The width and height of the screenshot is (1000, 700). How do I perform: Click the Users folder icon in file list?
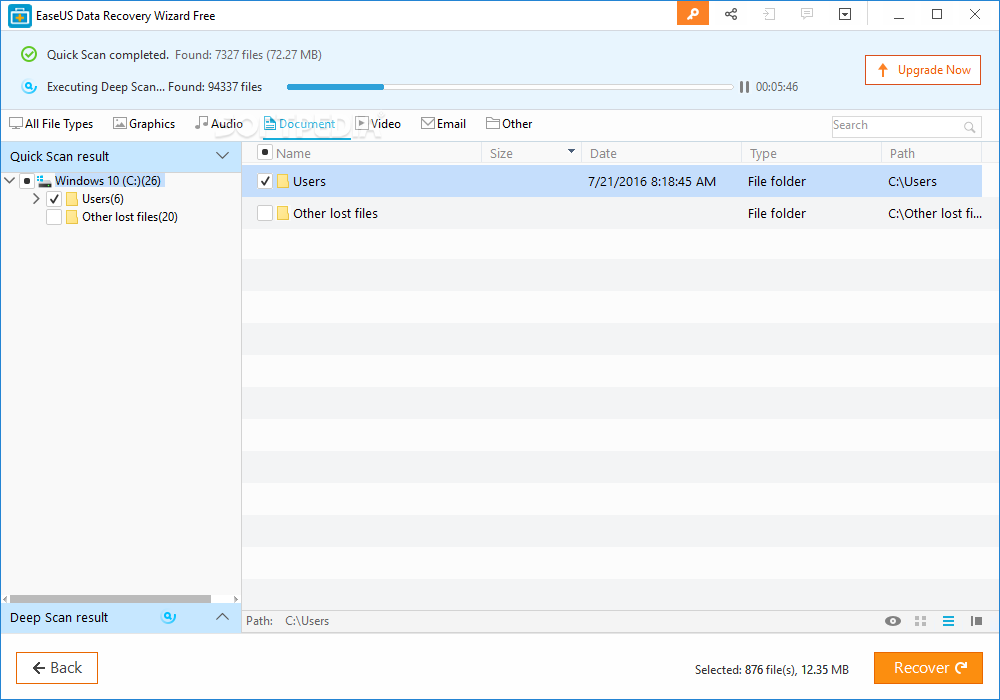click(x=283, y=181)
